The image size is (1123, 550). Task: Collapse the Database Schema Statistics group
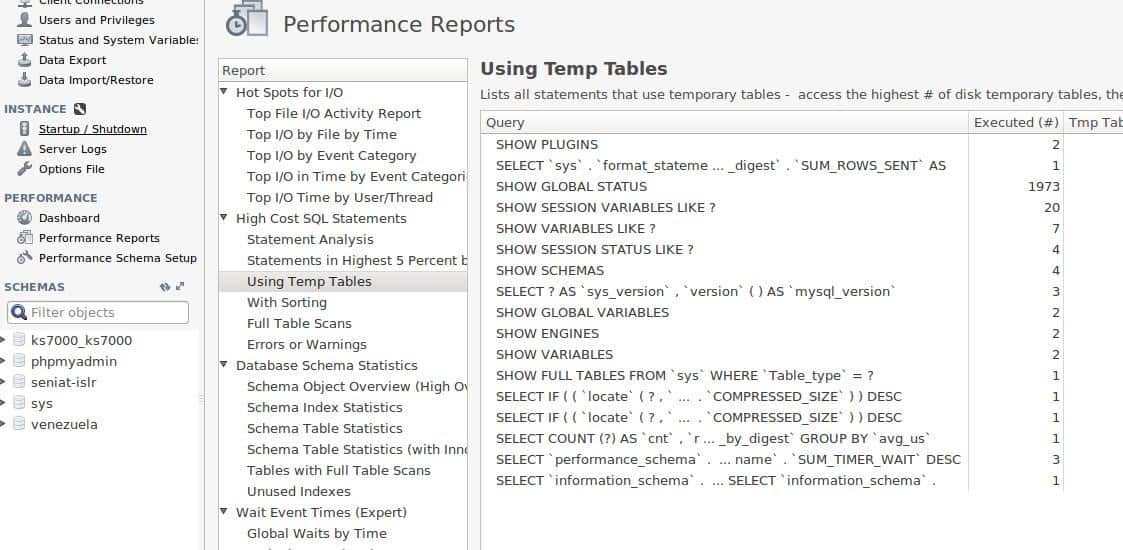click(x=223, y=365)
